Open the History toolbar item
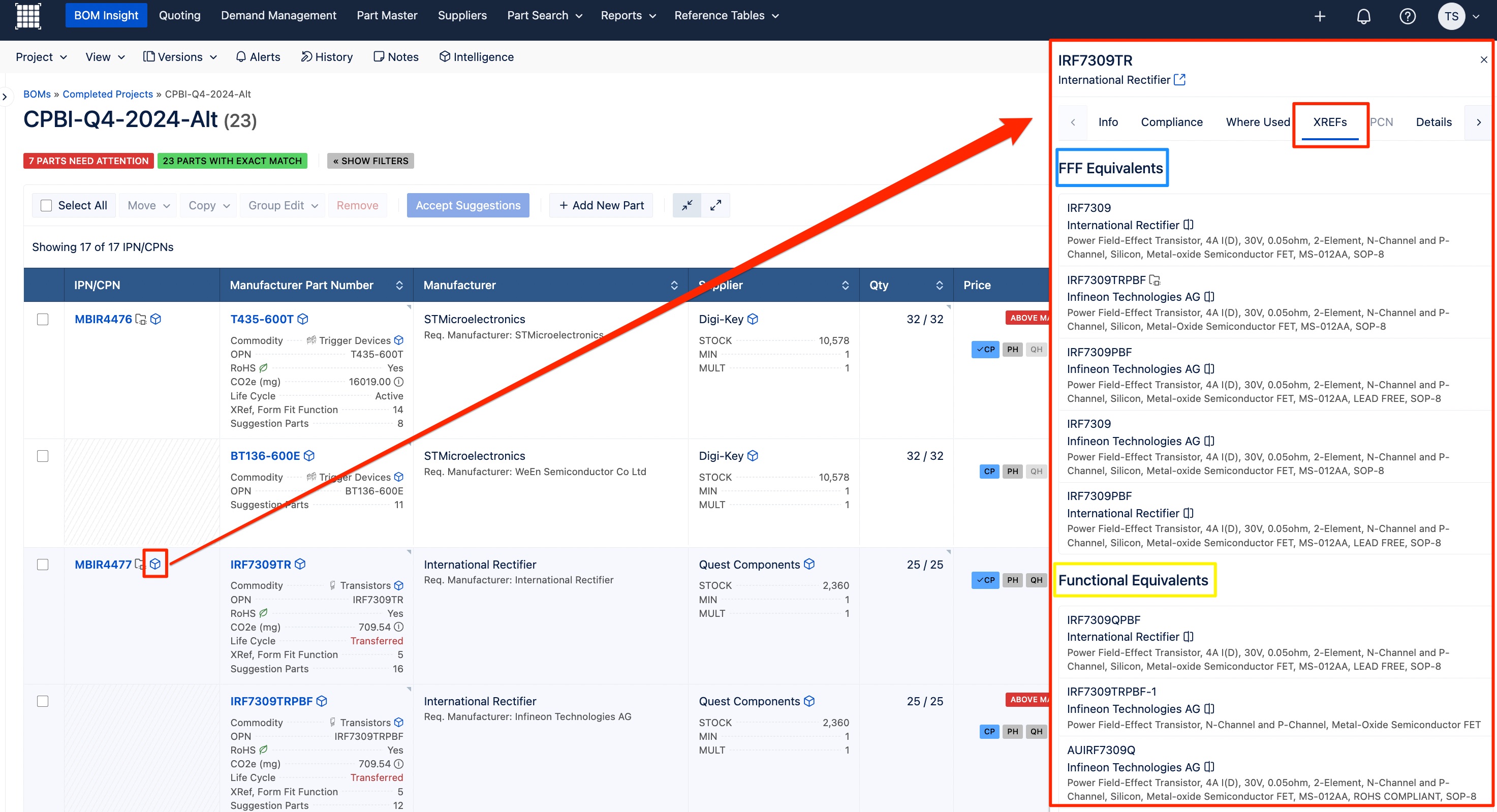Image resolution: width=1497 pixels, height=812 pixels. click(327, 57)
